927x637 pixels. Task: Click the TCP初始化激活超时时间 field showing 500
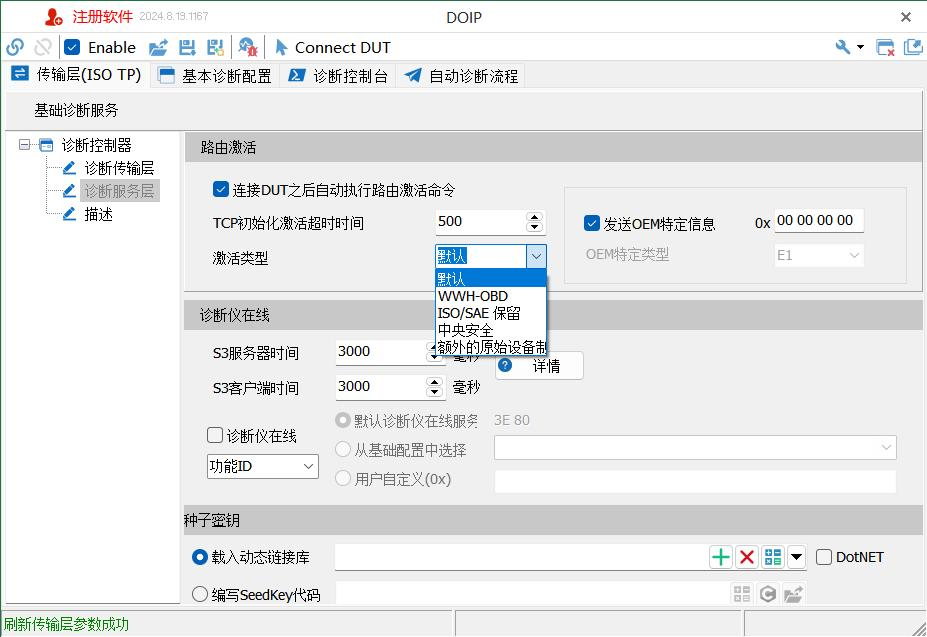[x=480, y=222]
